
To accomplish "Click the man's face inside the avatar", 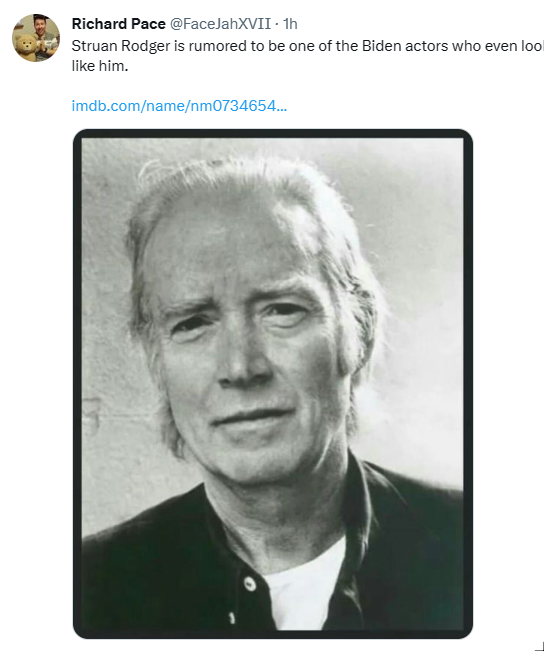I will pos(41,26).
